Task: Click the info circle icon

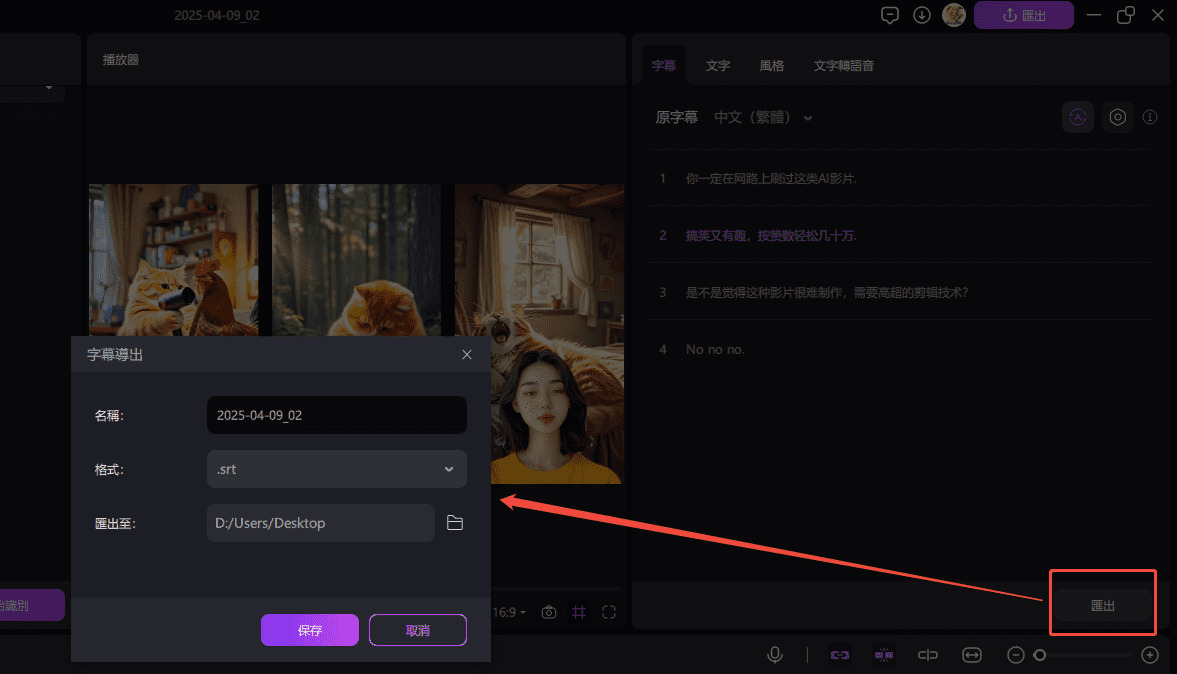Action: coord(1150,117)
